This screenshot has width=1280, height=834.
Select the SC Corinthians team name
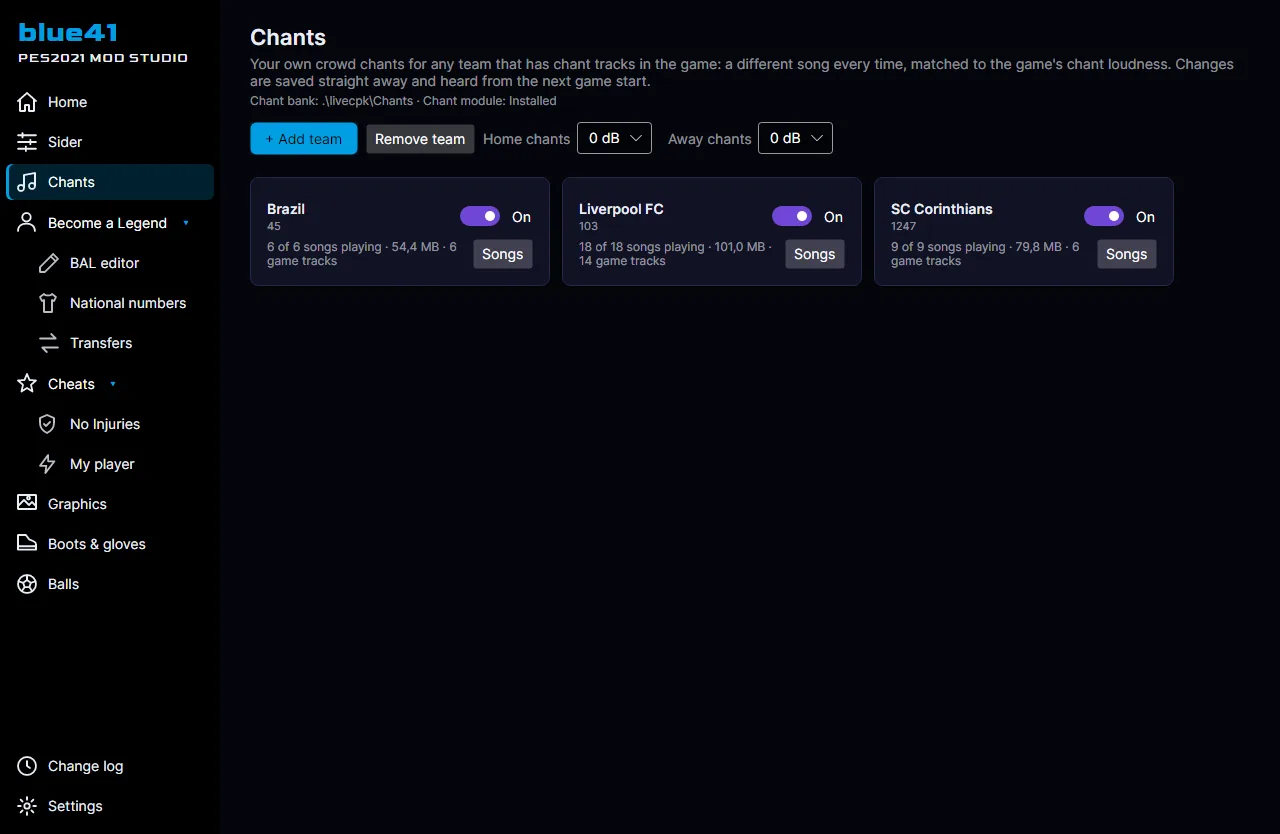tap(942, 209)
